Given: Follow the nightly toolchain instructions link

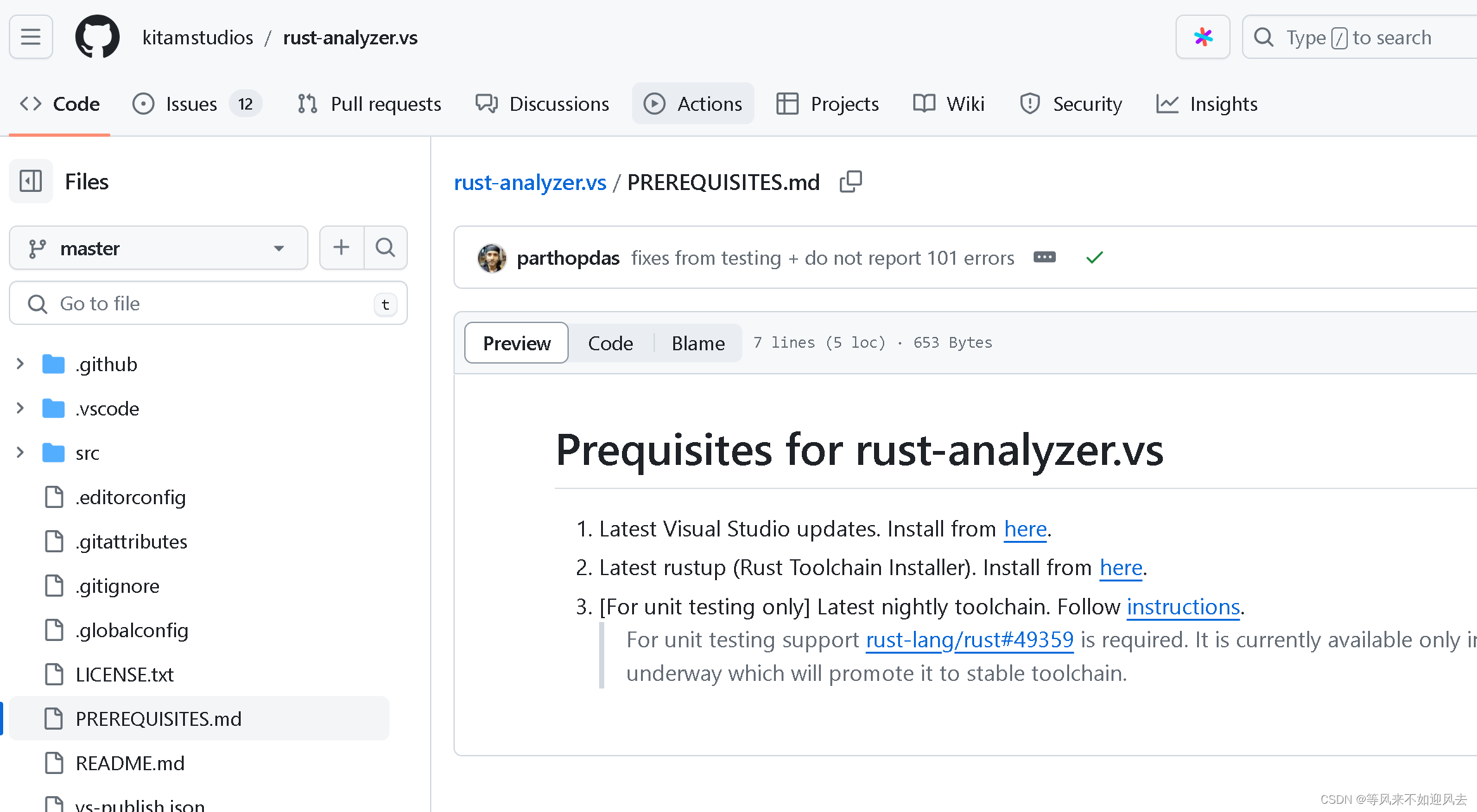Looking at the screenshot, I should [x=1183, y=607].
